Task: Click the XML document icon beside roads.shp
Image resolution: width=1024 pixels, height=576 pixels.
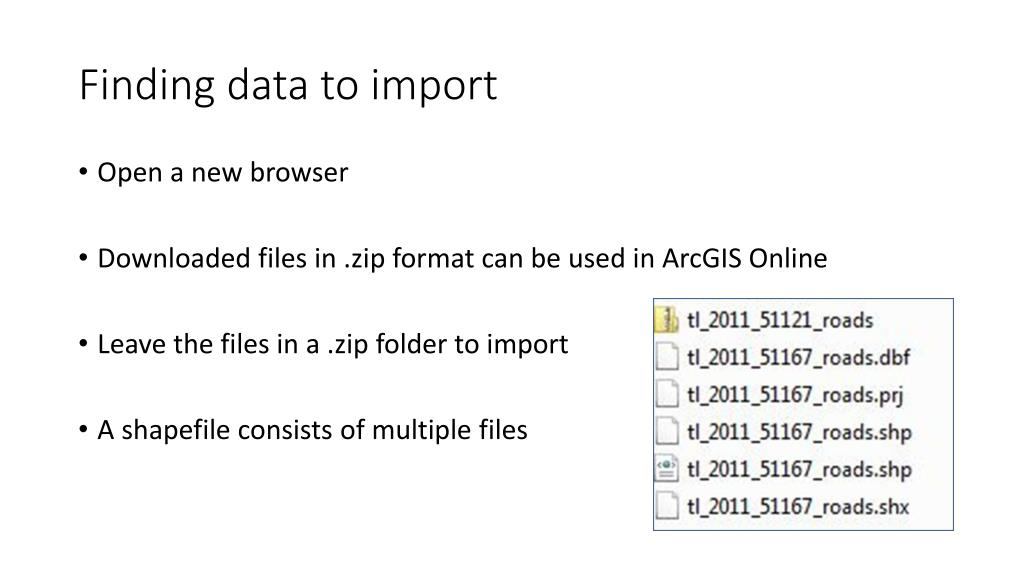Action: (x=666, y=468)
